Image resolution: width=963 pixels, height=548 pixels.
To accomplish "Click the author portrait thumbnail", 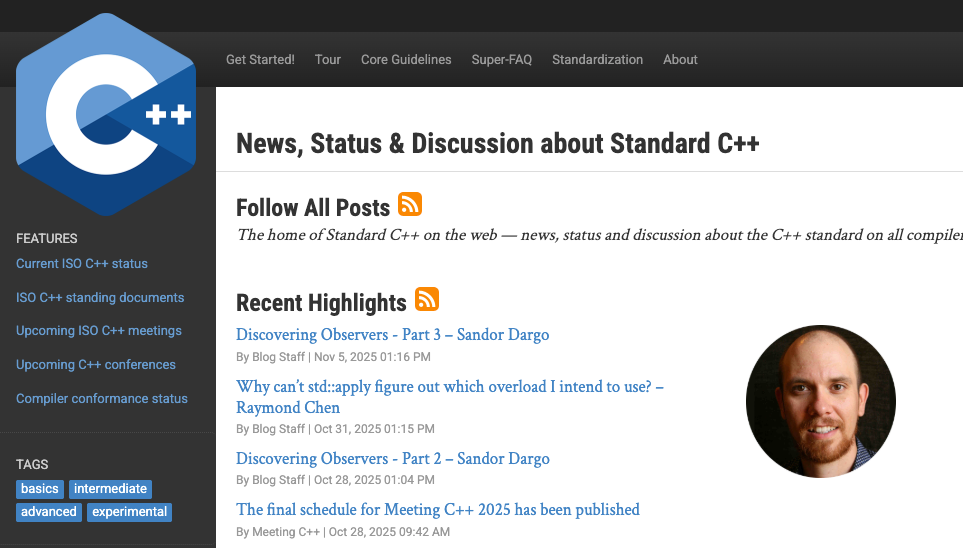I will coord(820,402).
